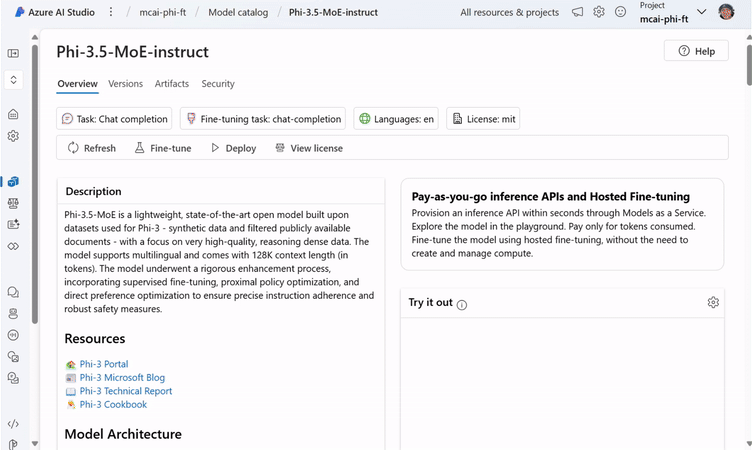Screen dimensions: 752x450
Task: Switch to the Versions tab
Action: (126, 84)
